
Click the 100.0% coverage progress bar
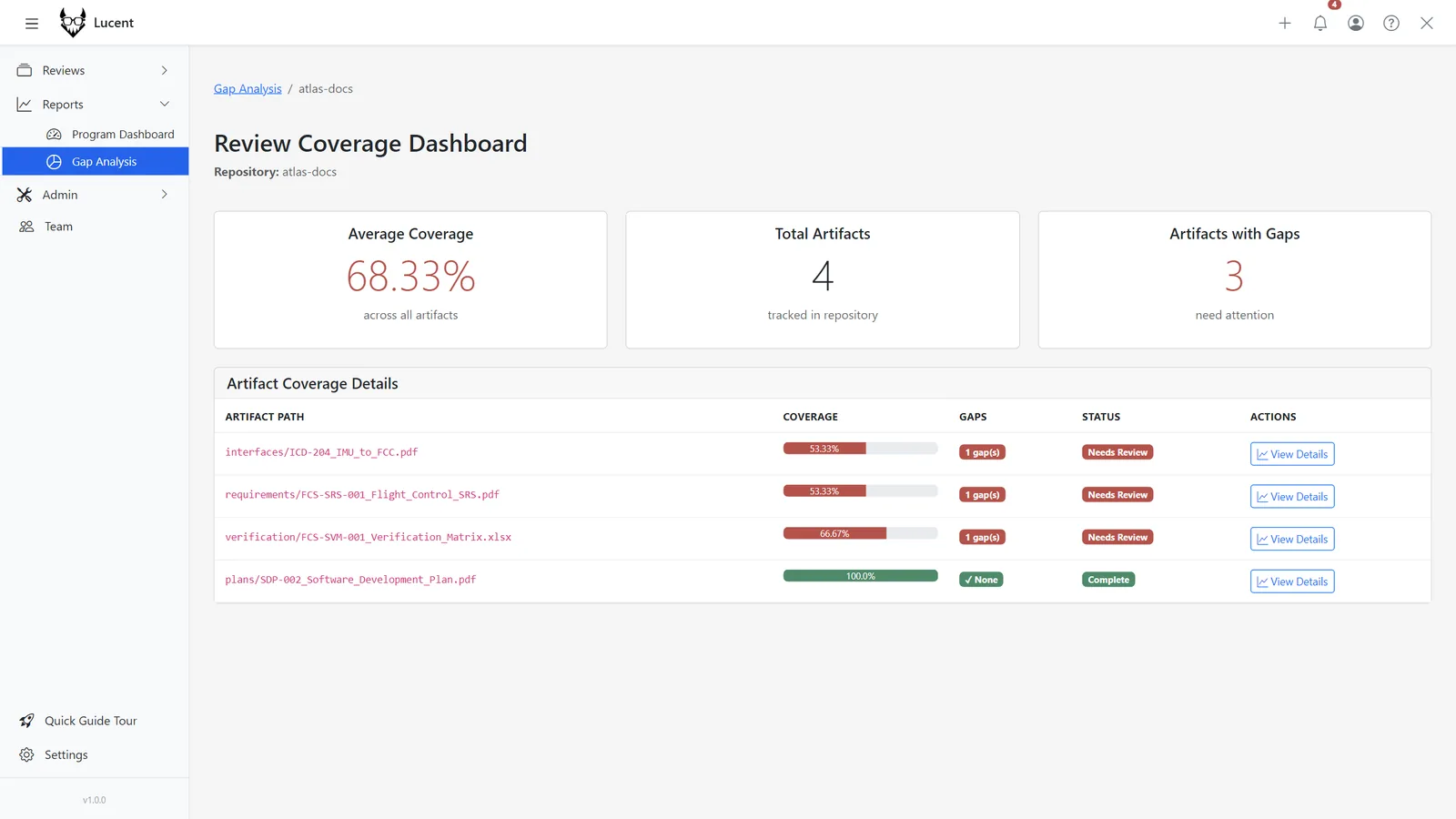point(860,576)
